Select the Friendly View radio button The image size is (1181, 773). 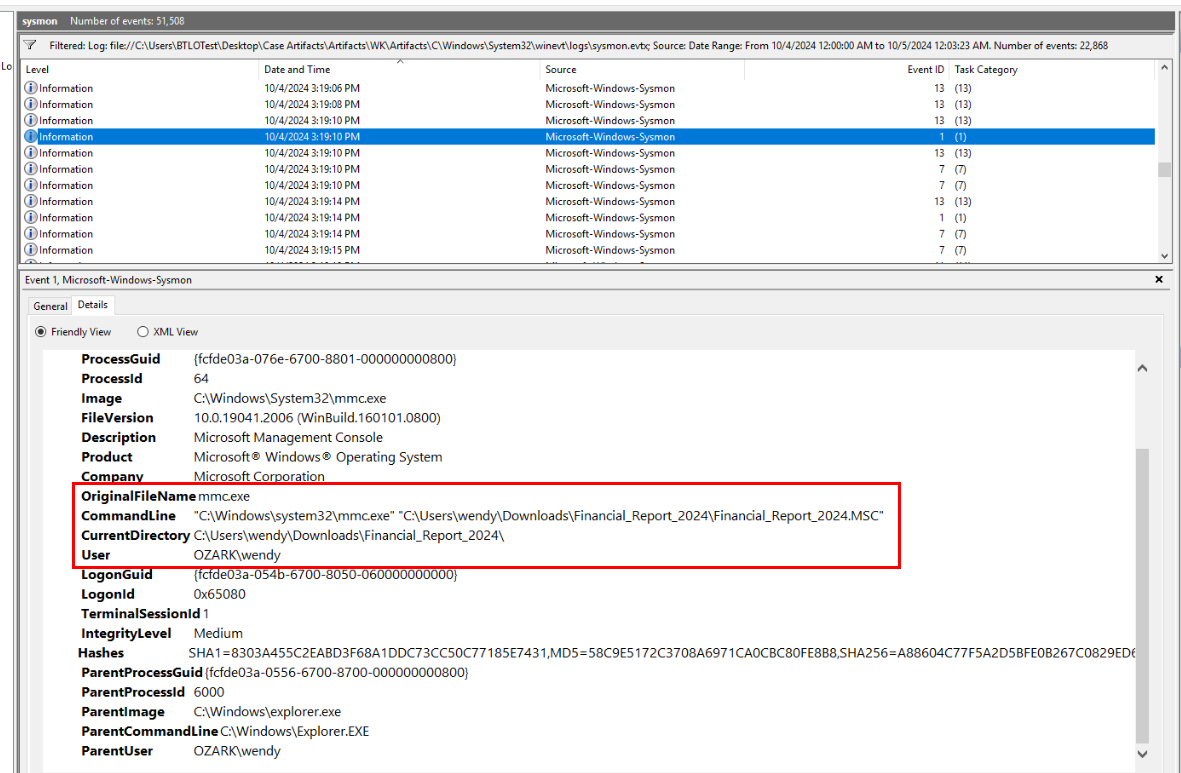tap(41, 332)
